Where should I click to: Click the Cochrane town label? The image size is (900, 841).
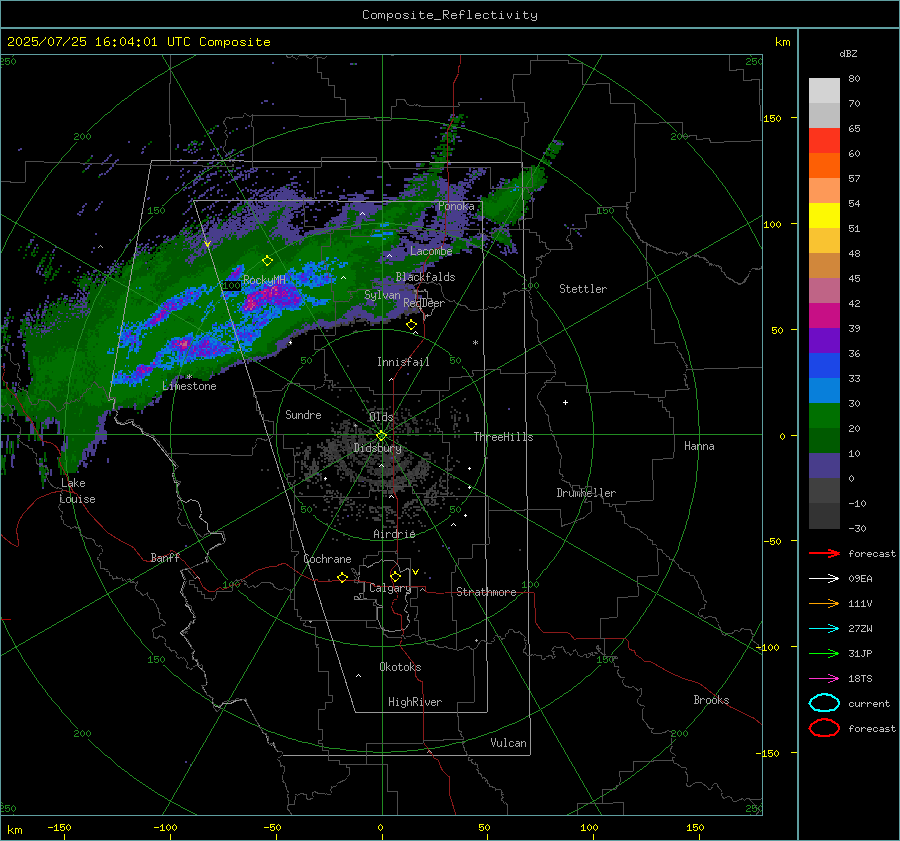point(327,559)
